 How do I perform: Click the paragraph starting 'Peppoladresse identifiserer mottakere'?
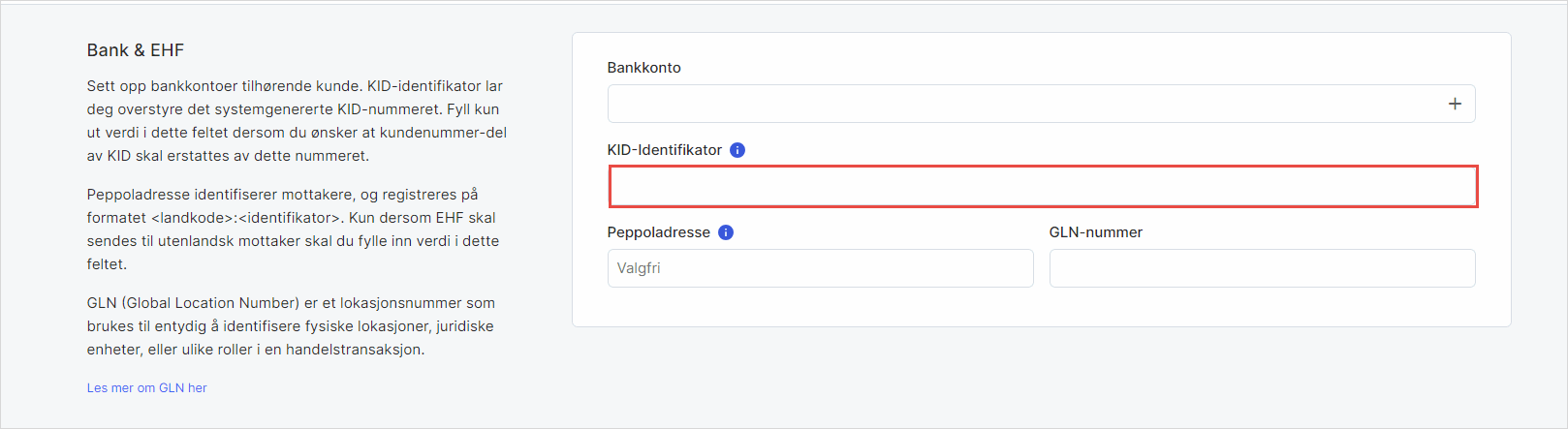(x=292, y=230)
